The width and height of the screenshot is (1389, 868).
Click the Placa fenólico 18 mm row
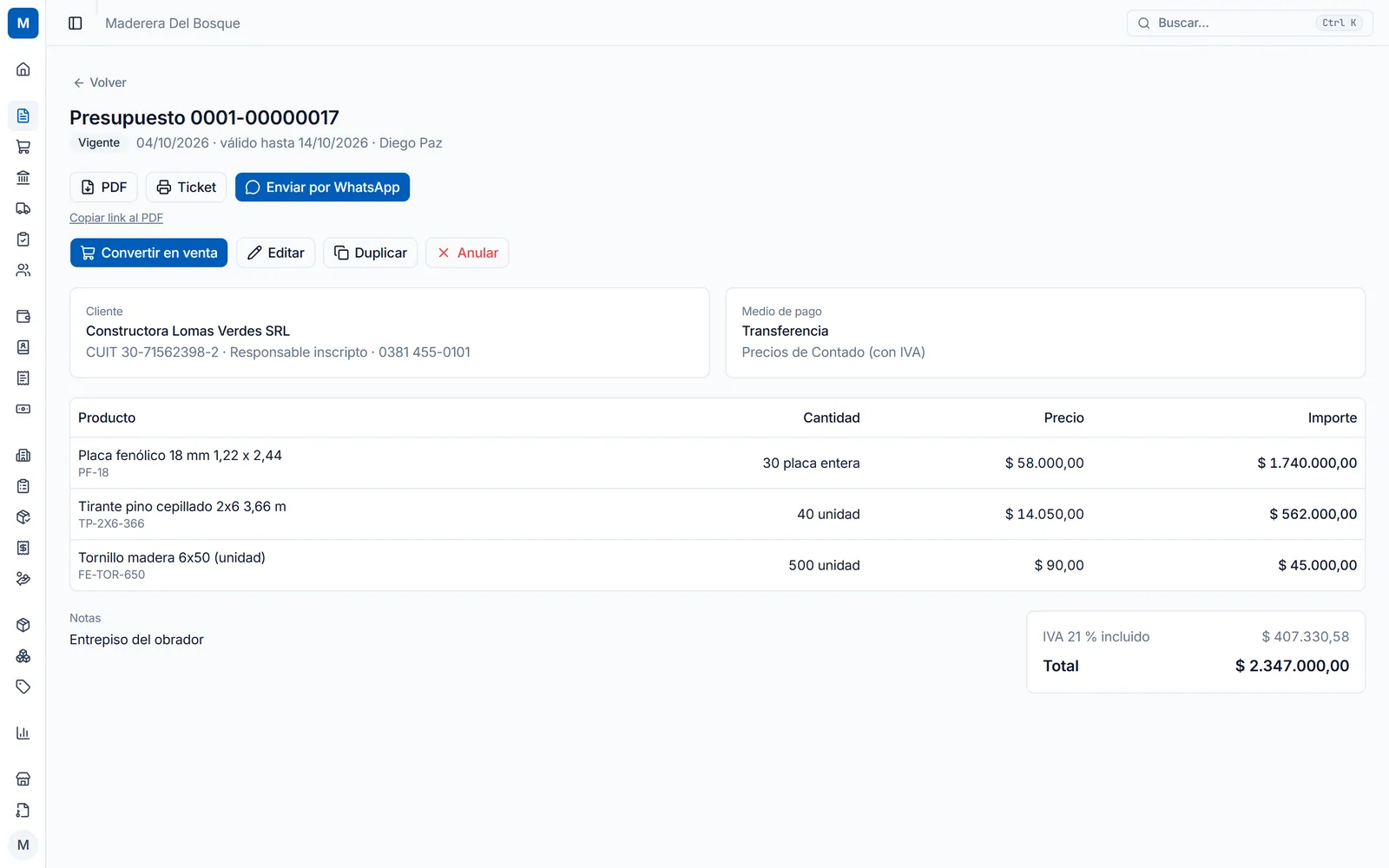pos(717,464)
